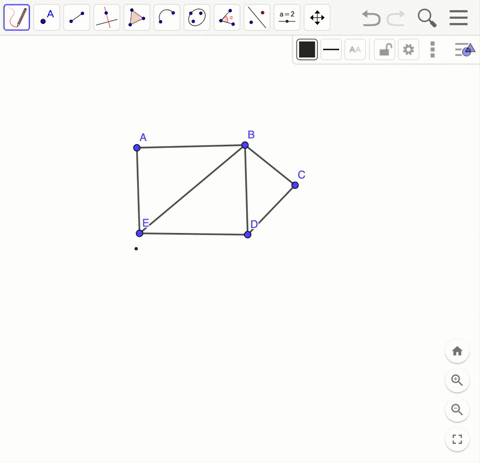Choose the Ellipse conic tool

coord(197,17)
